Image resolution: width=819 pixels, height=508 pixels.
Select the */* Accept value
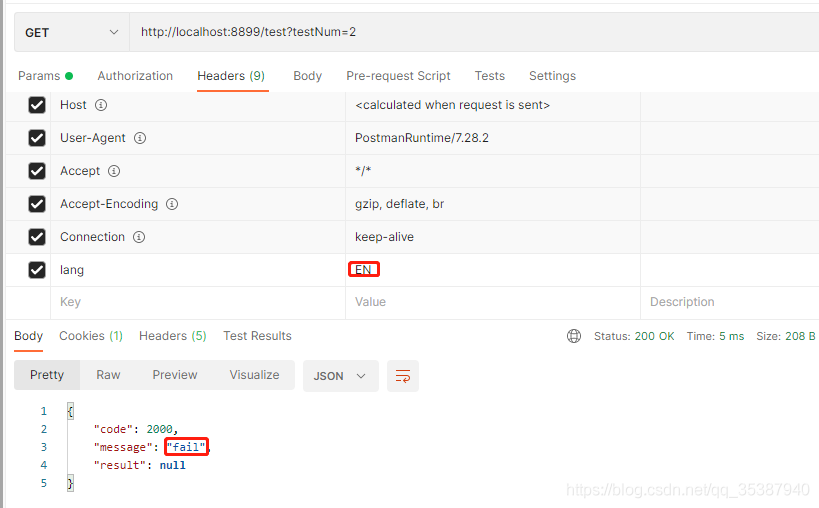pyautogui.click(x=363, y=170)
